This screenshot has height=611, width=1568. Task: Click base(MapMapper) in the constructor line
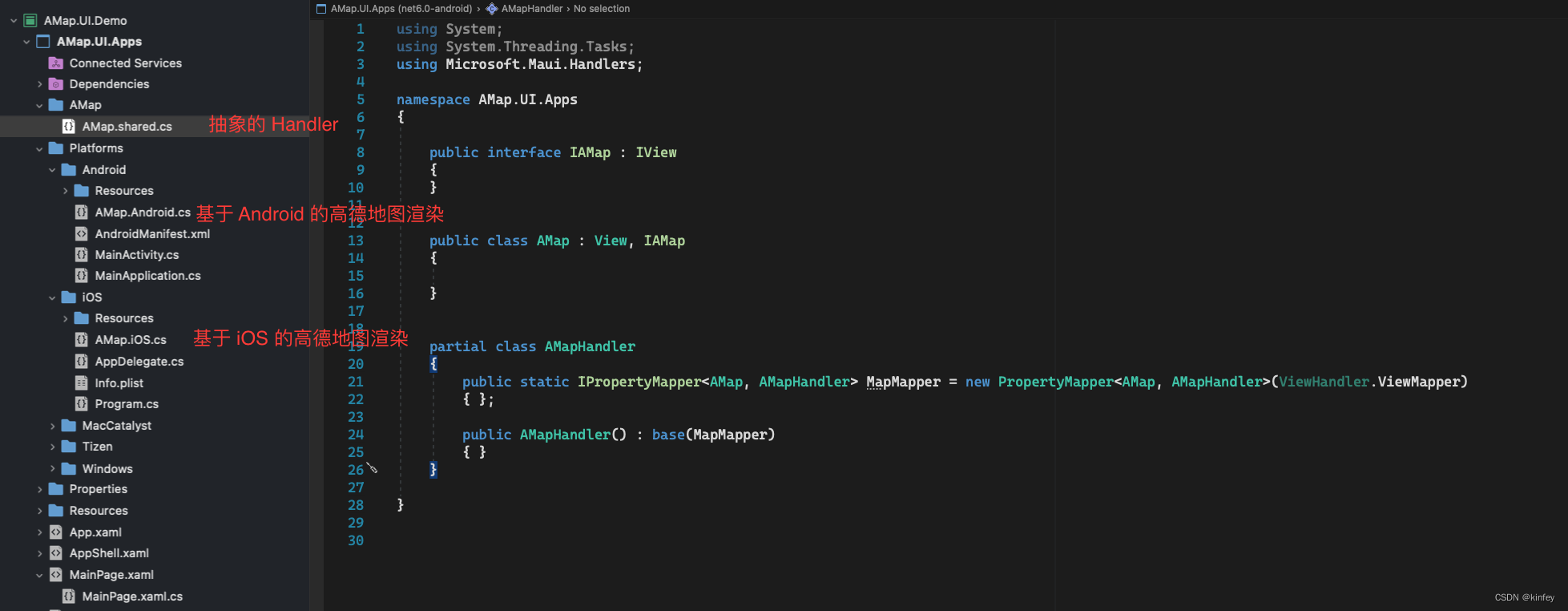click(x=713, y=435)
